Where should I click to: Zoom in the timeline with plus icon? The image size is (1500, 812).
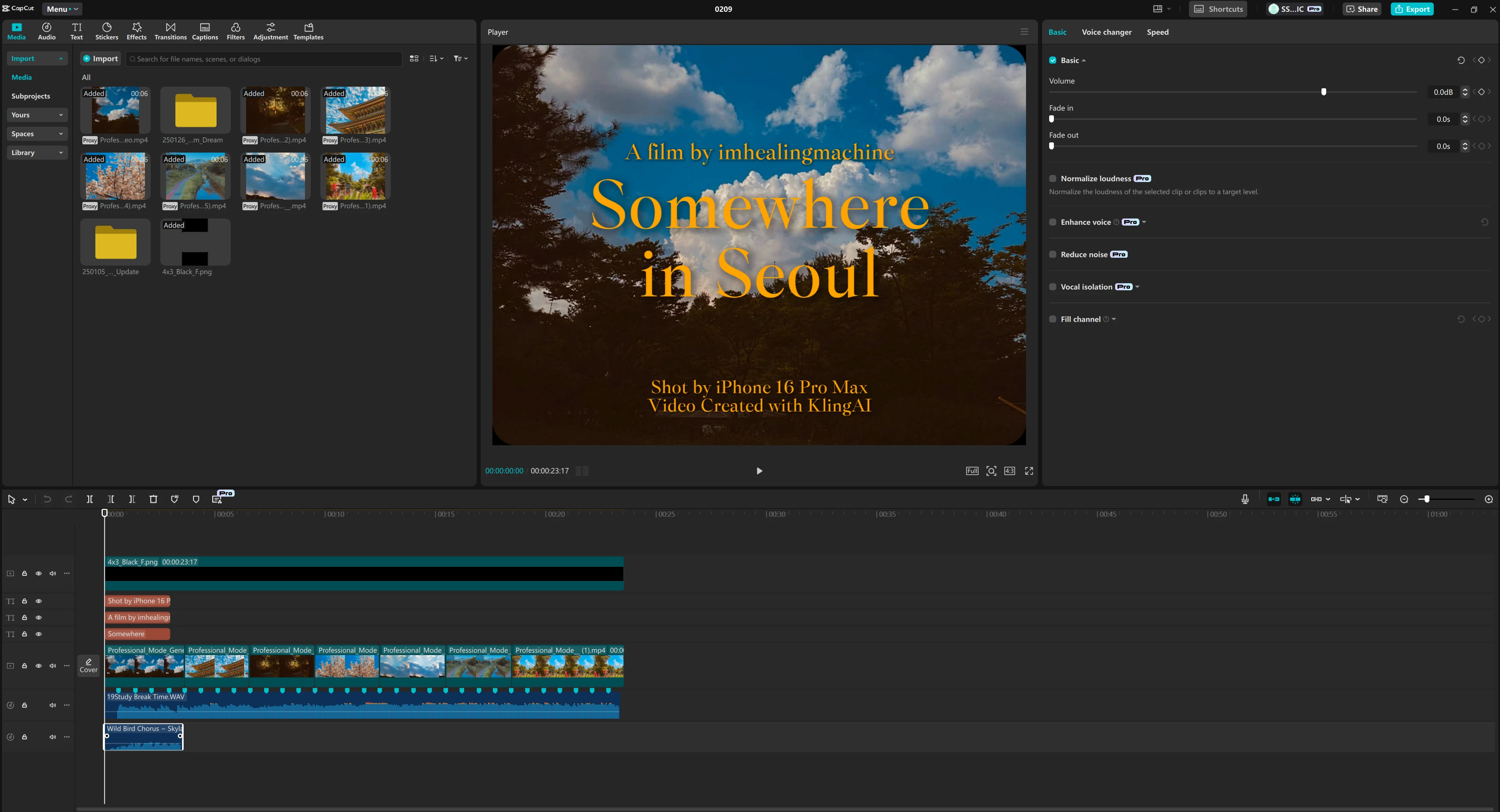(x=1488, y=499)
